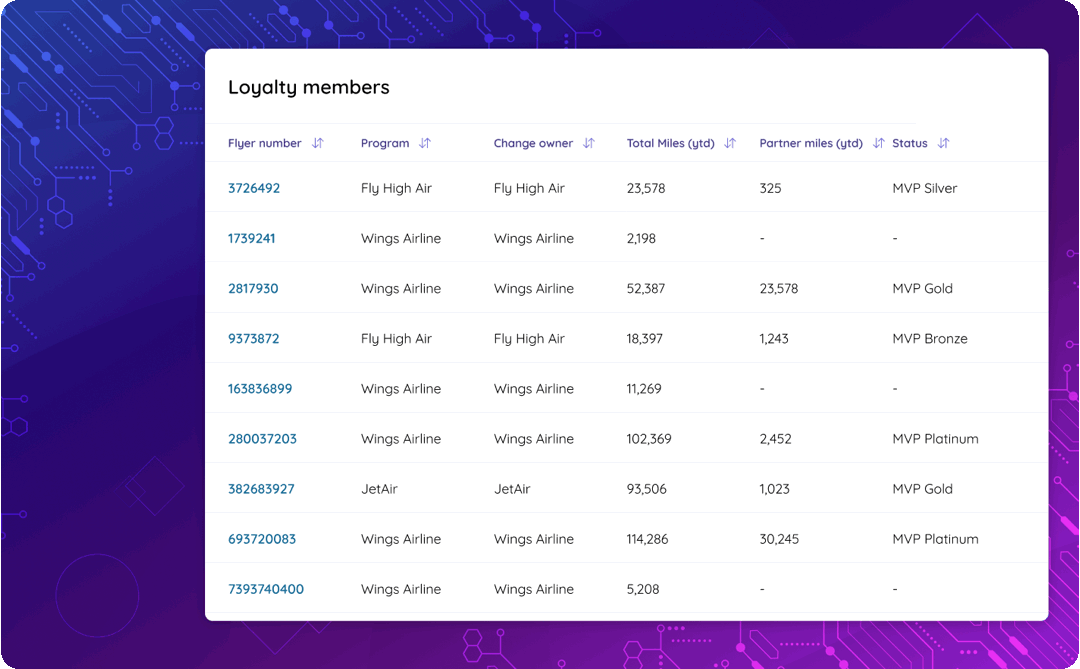
Task: Click the partner miles value 1,023
Action: 775,489
